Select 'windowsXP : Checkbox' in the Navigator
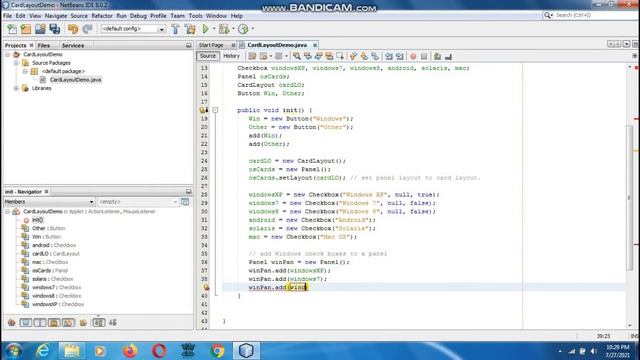 pyautogui.click(x=58, y=304)
